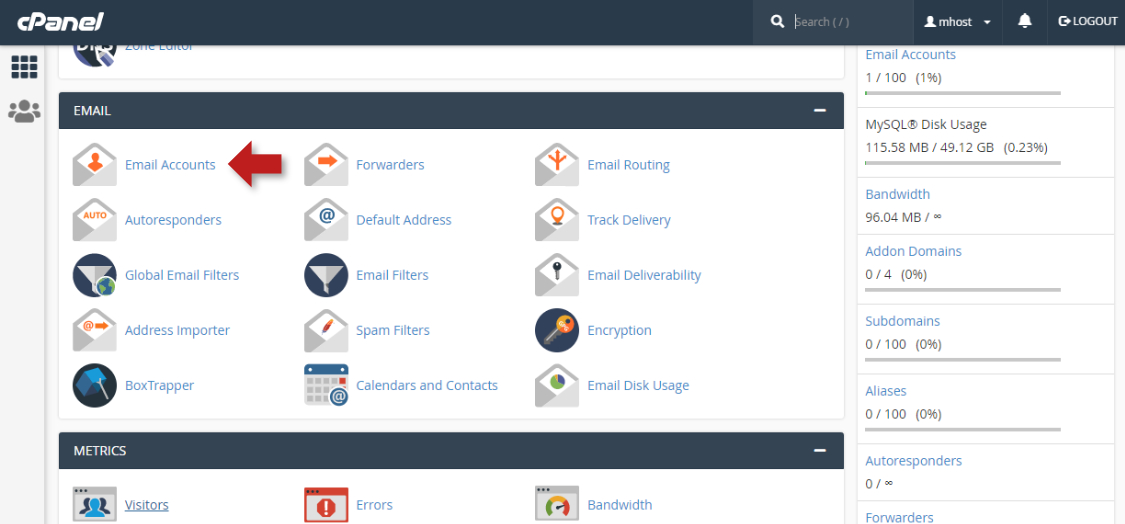Click the Email Accounts envelope icon
Image resolution: width=1125 pixels, height=524 pixels.
(94, 165)
